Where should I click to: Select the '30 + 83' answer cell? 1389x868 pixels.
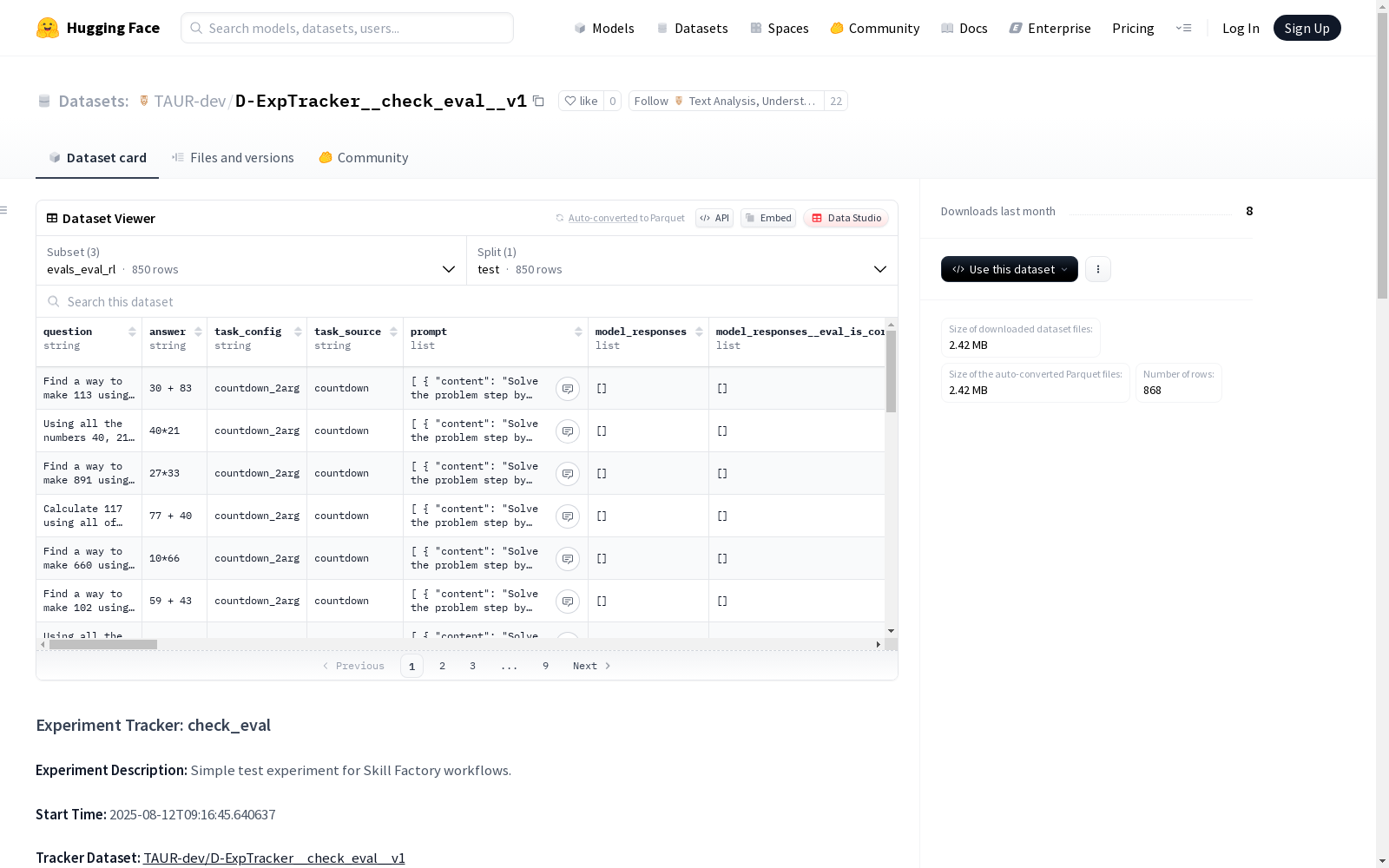pyautogui.click(x=174, y=388)
